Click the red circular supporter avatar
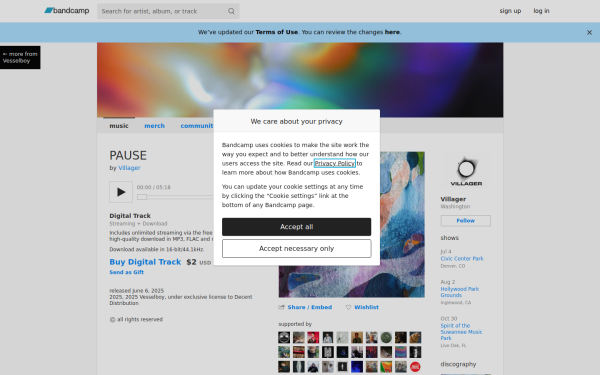600x375 pixels. pyautogui.click(x=415, y=367)
